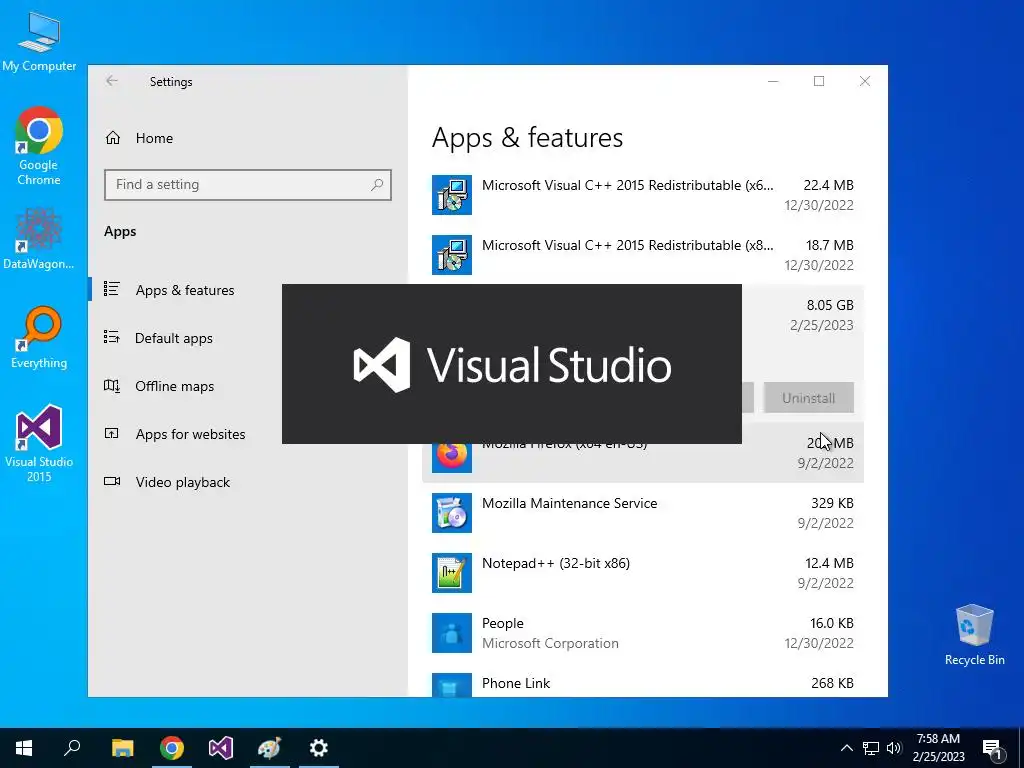Launch Visual Studio 2015 desktop shortcut
The image size is (1024, 768).
(x=39, y=443)
